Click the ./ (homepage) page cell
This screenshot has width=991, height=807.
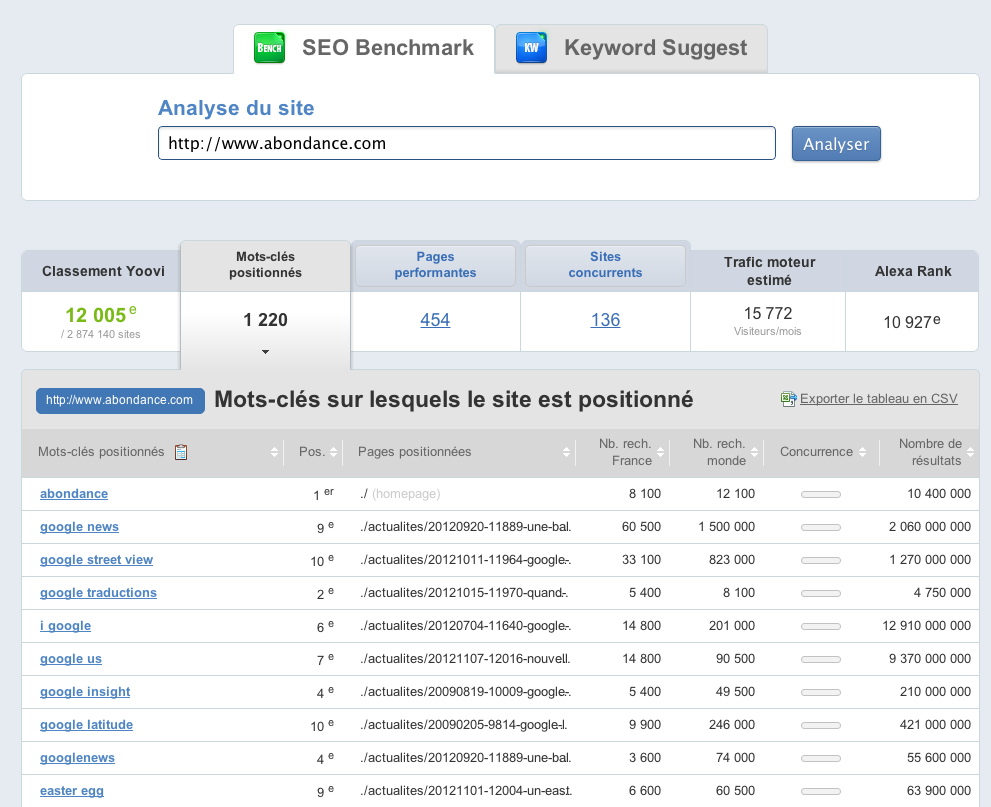(x=400, y=494)
